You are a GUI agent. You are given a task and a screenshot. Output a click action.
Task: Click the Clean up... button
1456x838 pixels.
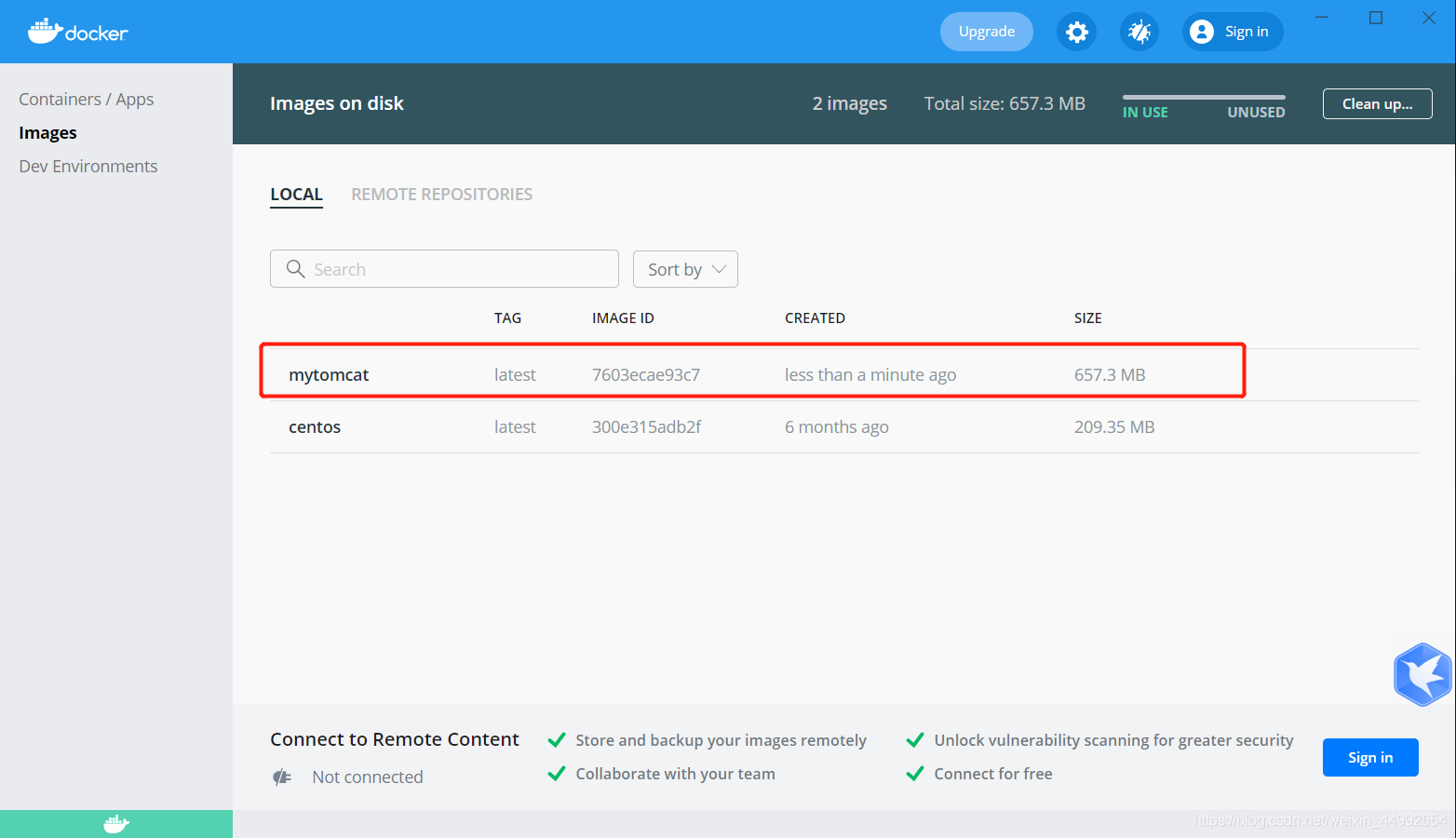point(1378,103)
